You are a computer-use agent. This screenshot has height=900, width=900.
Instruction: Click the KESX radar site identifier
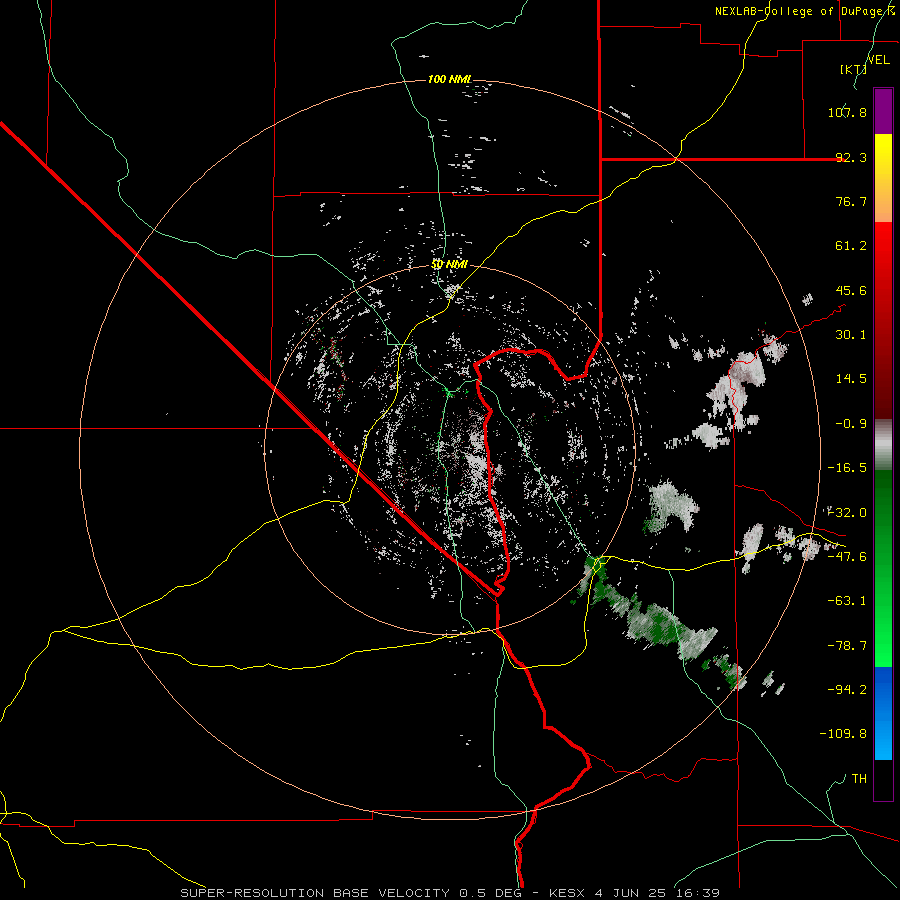pyautogui.click(x=568, y=893)
